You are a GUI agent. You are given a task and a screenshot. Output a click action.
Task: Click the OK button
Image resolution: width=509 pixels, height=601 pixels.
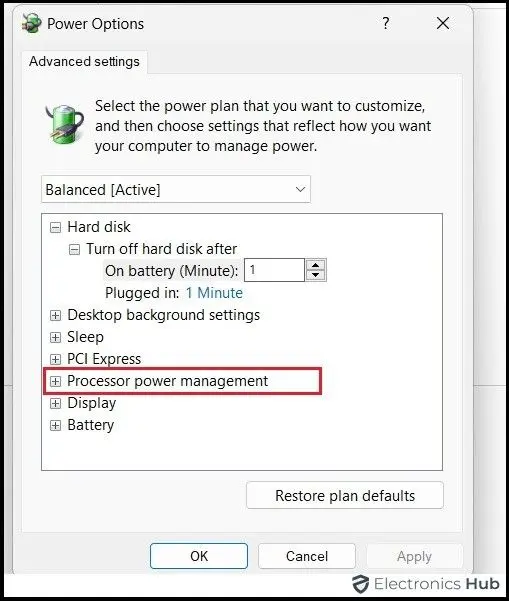coord(199,556)
